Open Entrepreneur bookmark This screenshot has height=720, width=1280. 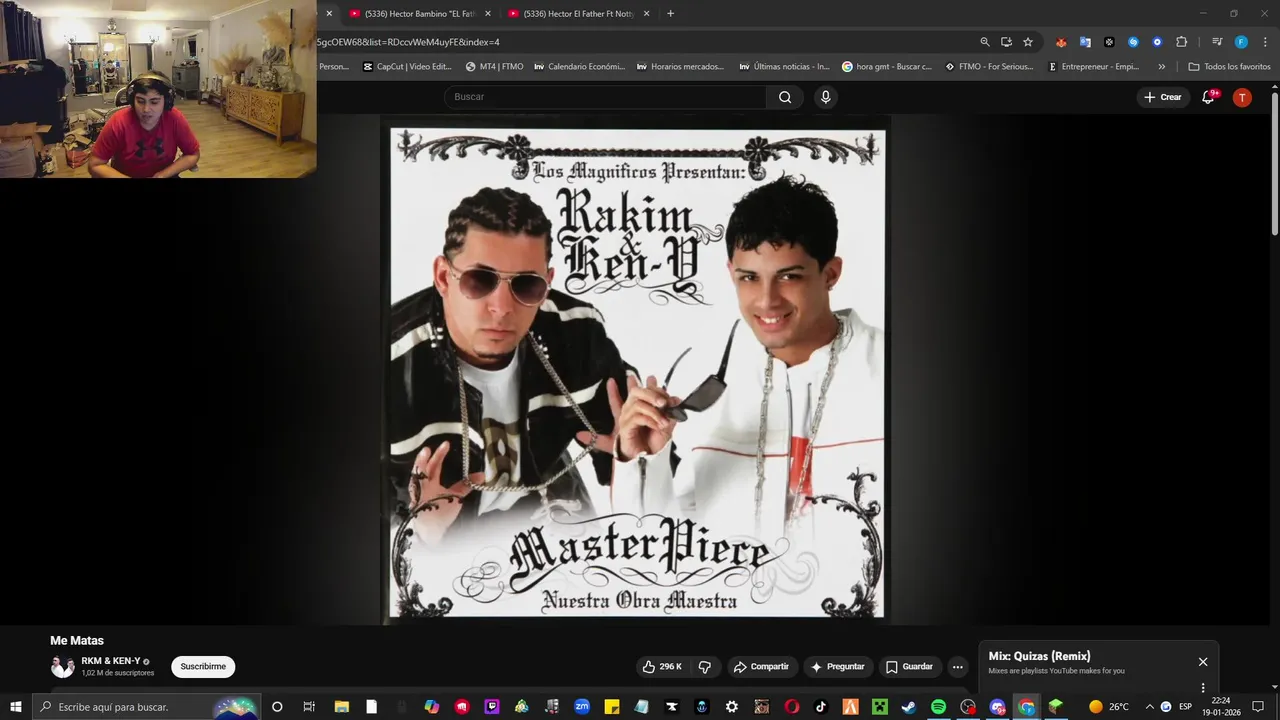tap(1093, 67)
